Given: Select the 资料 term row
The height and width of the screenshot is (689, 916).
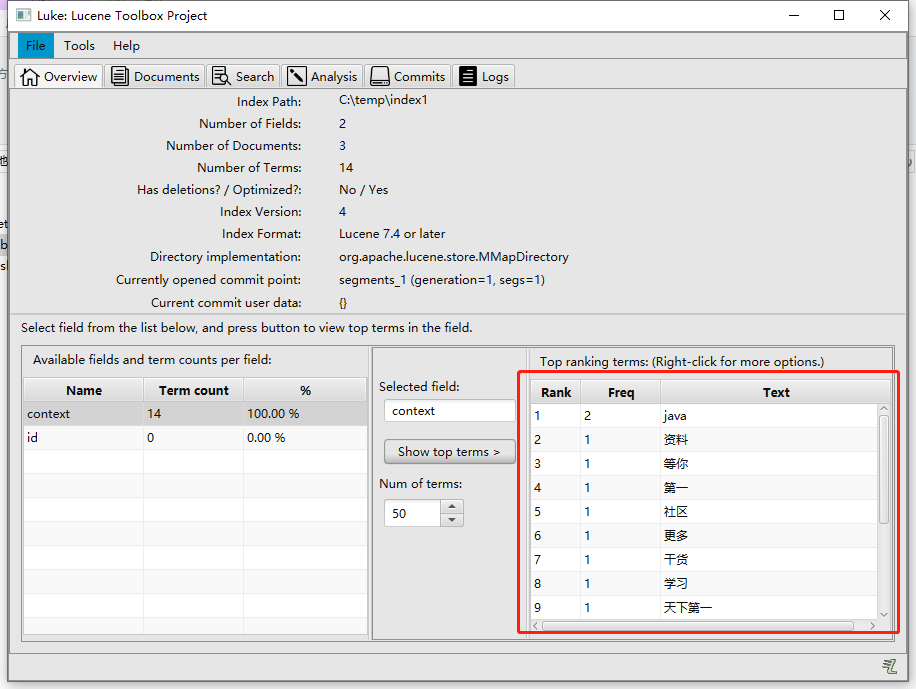Looking at the screenshot, I should pos(704,439).
